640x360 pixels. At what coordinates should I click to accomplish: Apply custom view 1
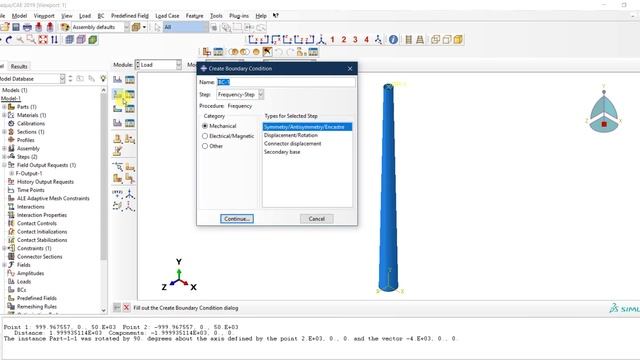coord(332,40)
